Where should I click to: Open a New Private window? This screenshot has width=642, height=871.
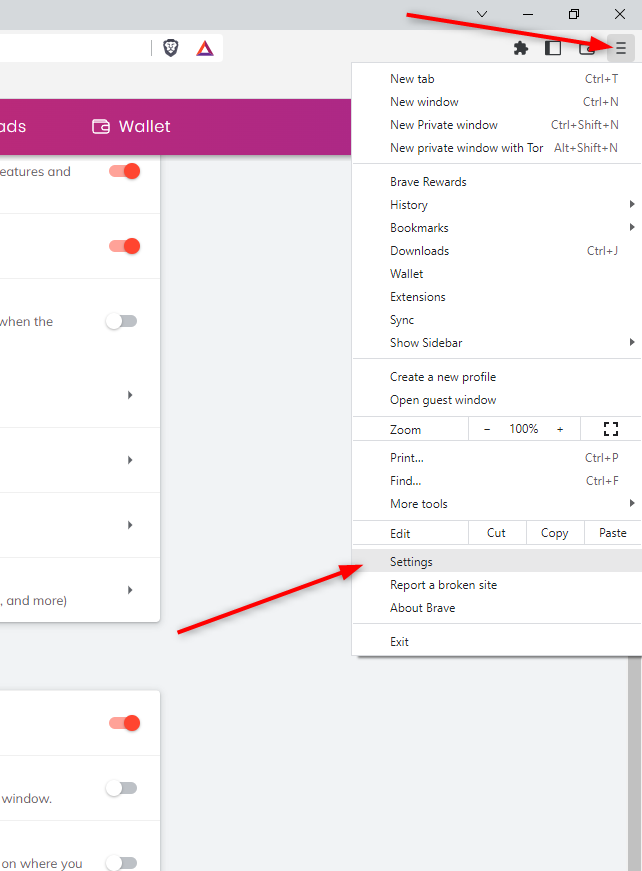click(496, 125)
